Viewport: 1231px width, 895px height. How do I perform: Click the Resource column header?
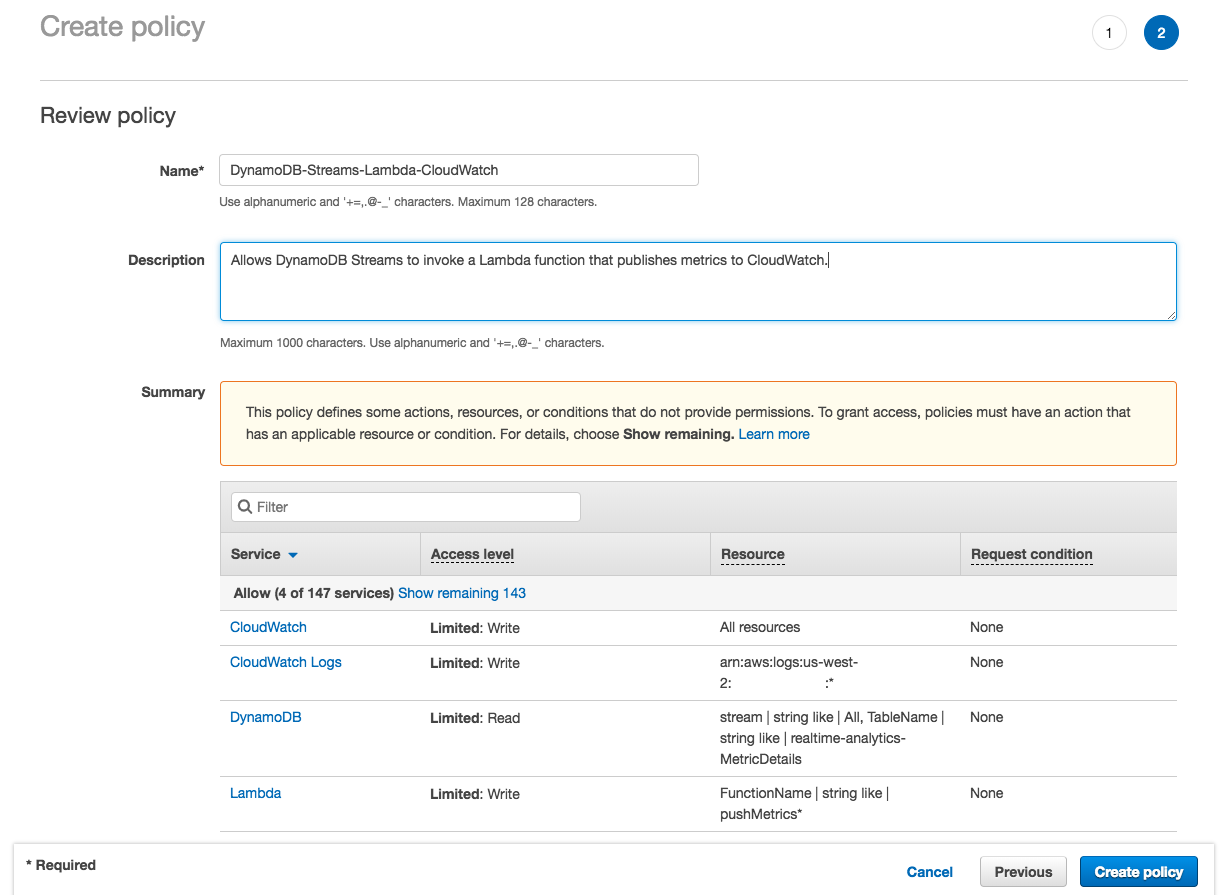(x=752, y=554)
